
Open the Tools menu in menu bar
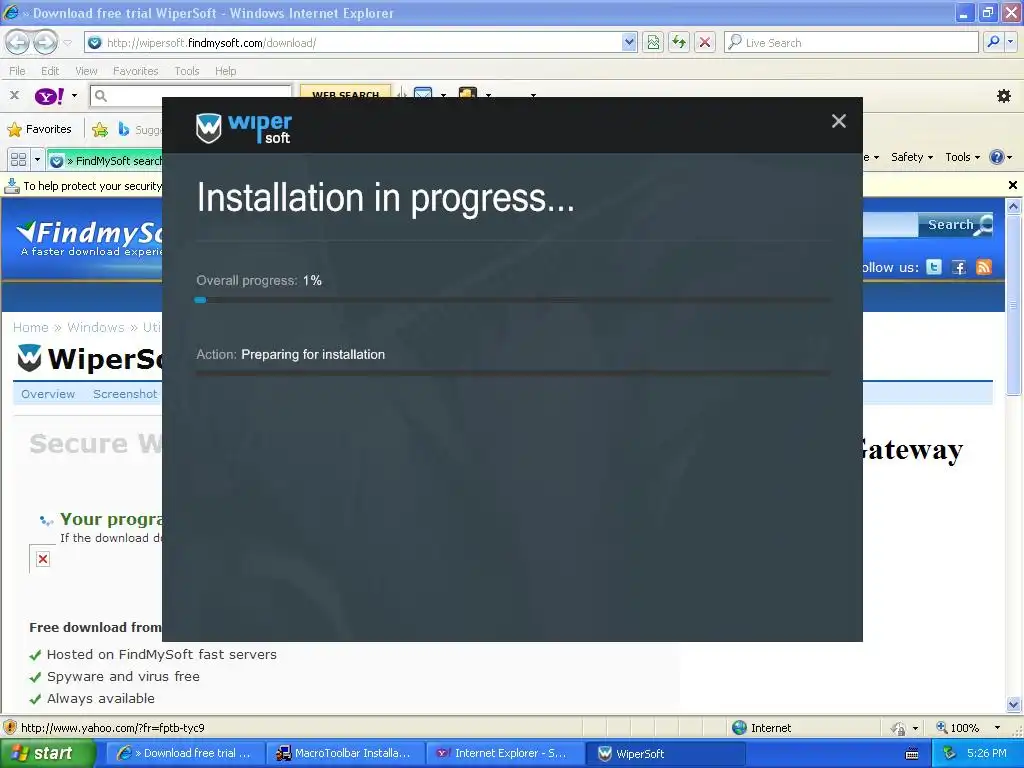pyautogui.click(x=186, y=71)
